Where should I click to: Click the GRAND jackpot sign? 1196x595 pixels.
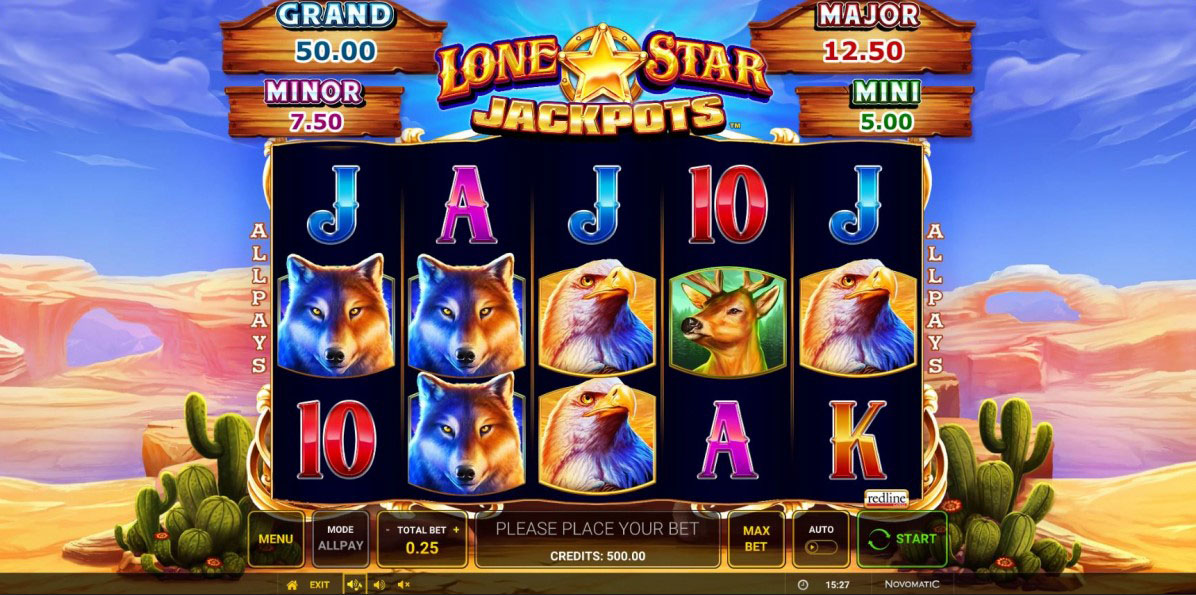[334, 37]
